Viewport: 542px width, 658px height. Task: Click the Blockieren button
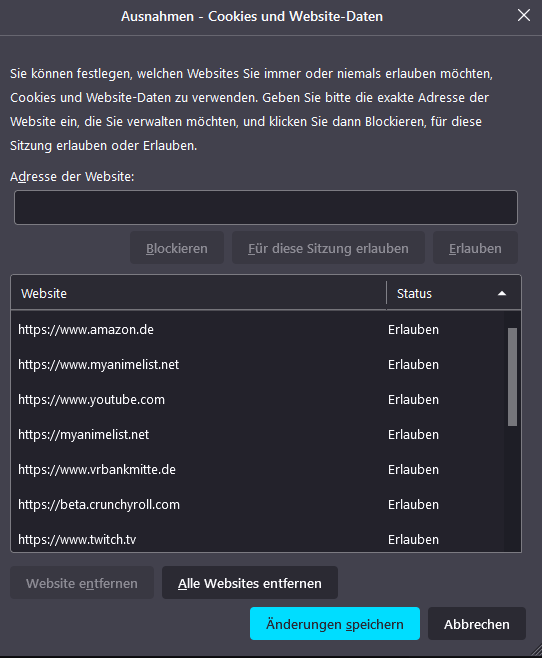[177, 248]
